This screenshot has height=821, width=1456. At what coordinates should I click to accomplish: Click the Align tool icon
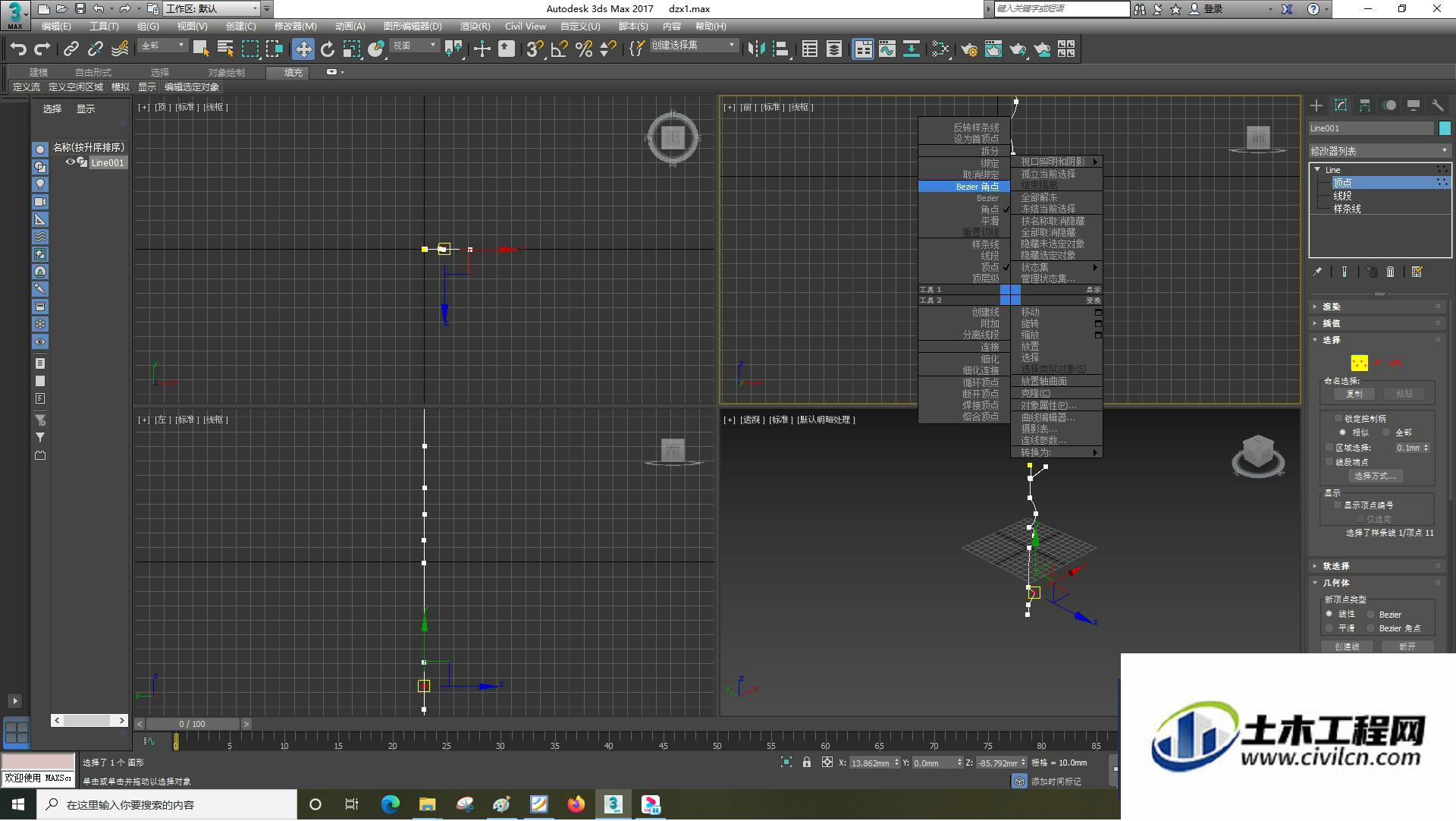click(780, 49)
